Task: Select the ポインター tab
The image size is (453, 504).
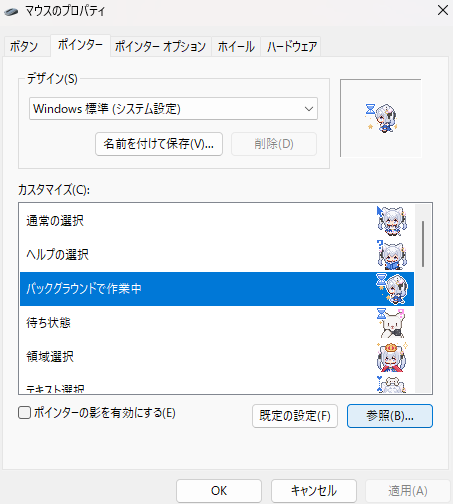Action: click(80, 45)
